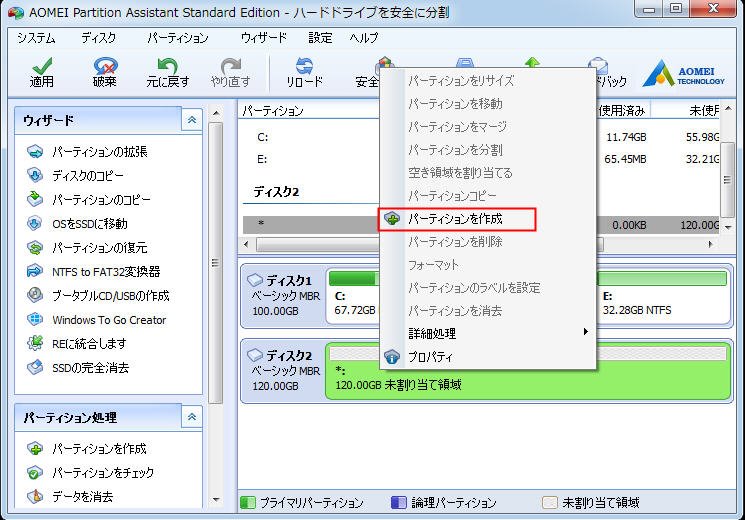Click the ディスク2 heading in partition list
Viewport: 745px width, 520px height.
[x=276, y=192]
